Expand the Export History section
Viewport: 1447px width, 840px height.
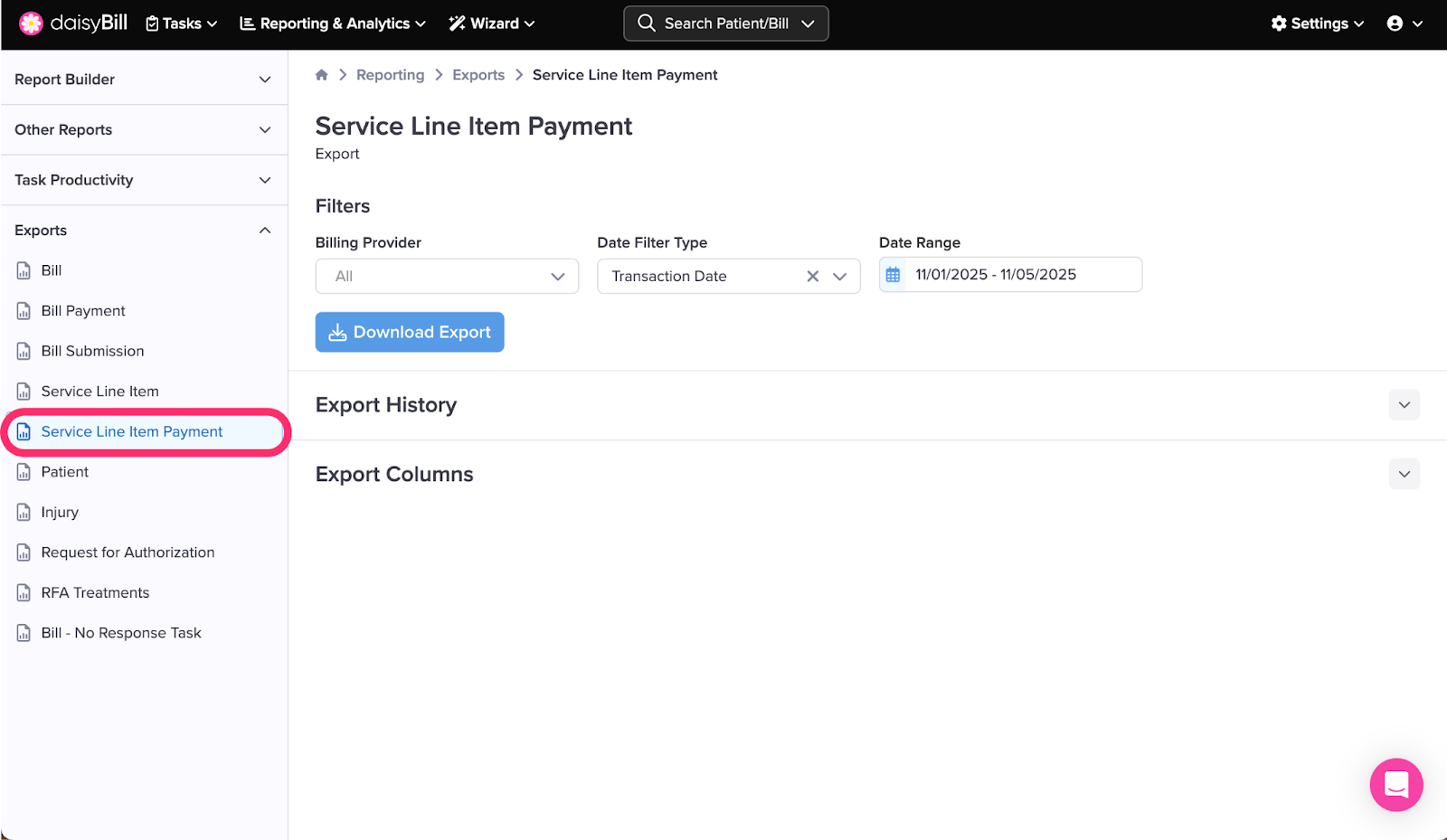(1404, 405)
